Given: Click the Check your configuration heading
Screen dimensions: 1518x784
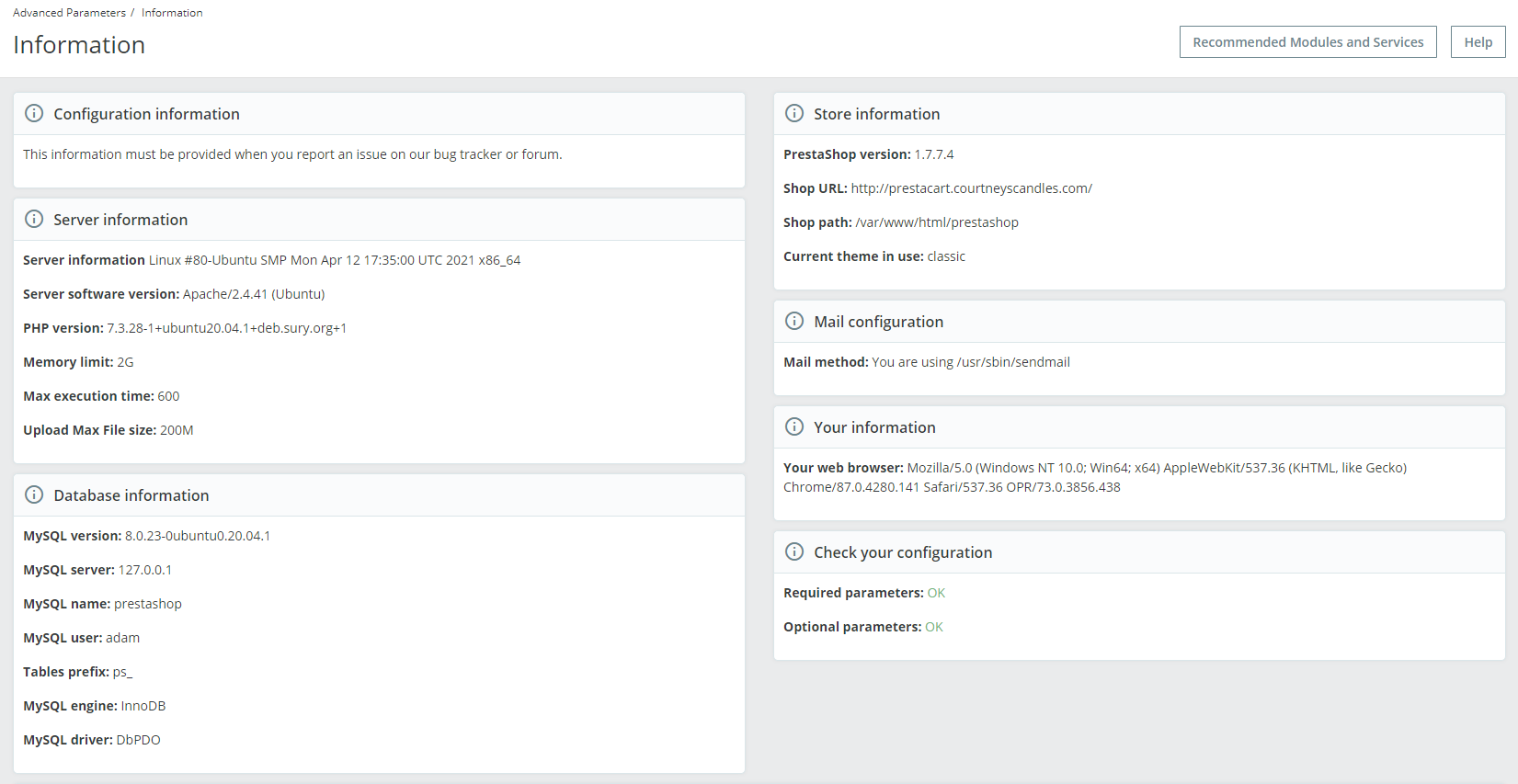Looking at the screenshot, I should click(x=903, y=552).
